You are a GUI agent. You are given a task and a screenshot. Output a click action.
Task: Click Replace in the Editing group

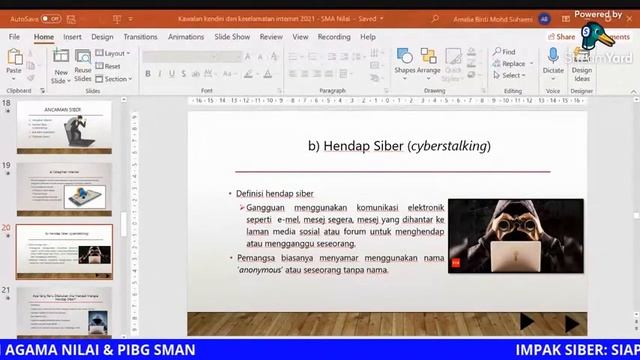pos(510,64)
